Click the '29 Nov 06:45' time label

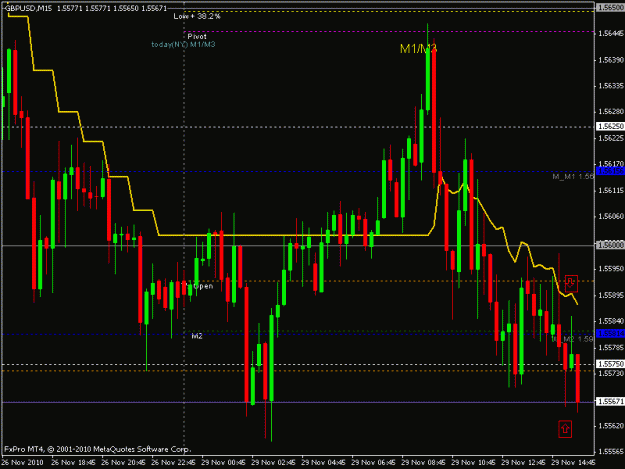tap(373, 463)
